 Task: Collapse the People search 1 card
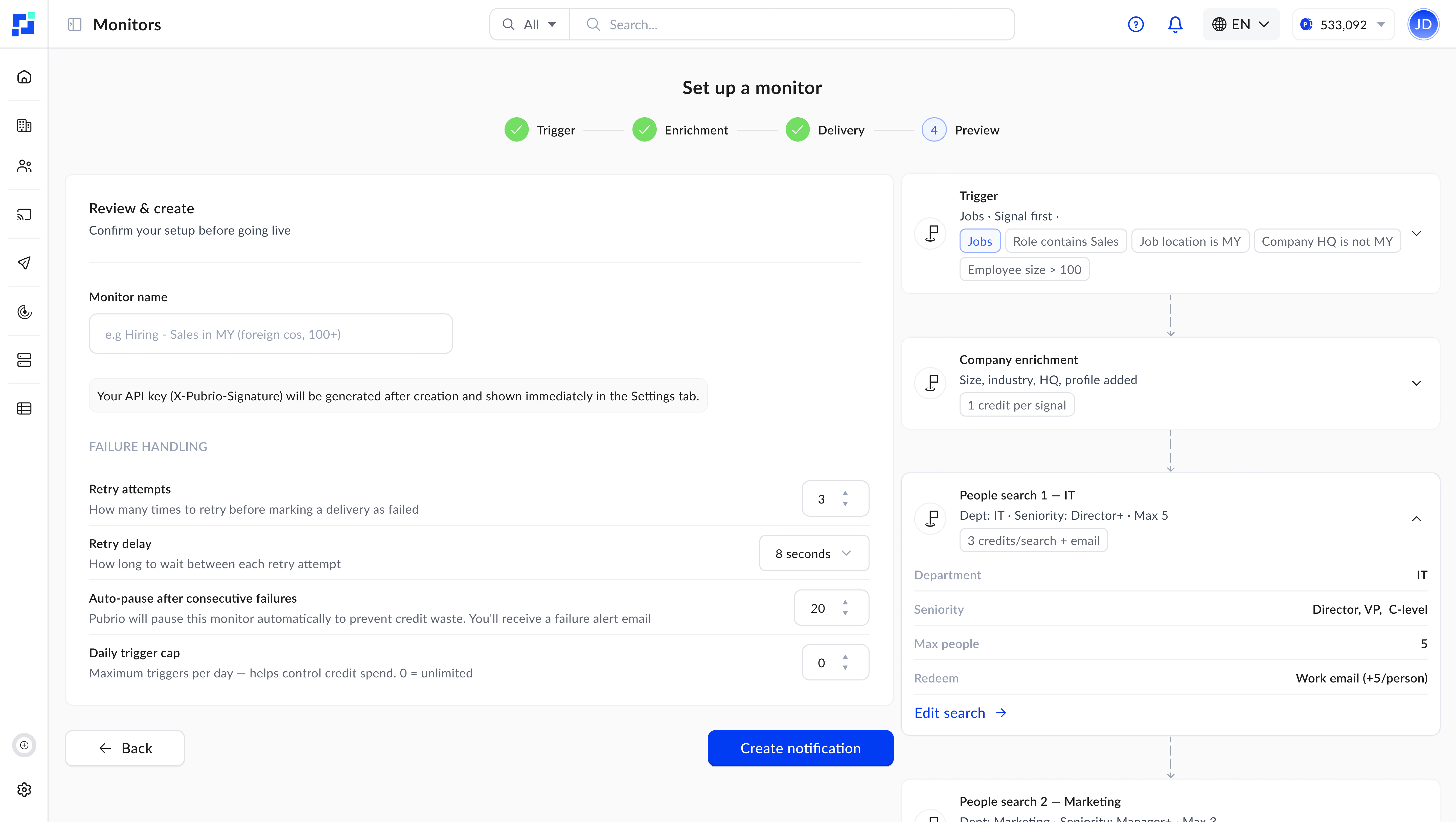pyautogui.click(x=1416, y=518)
